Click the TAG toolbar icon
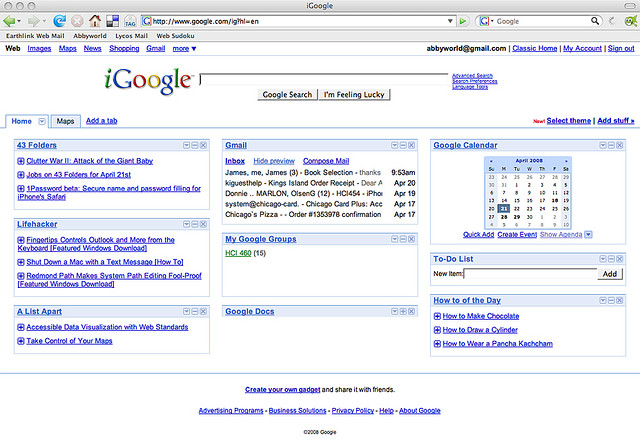This screenshot has width=640, height=446. 130,21
